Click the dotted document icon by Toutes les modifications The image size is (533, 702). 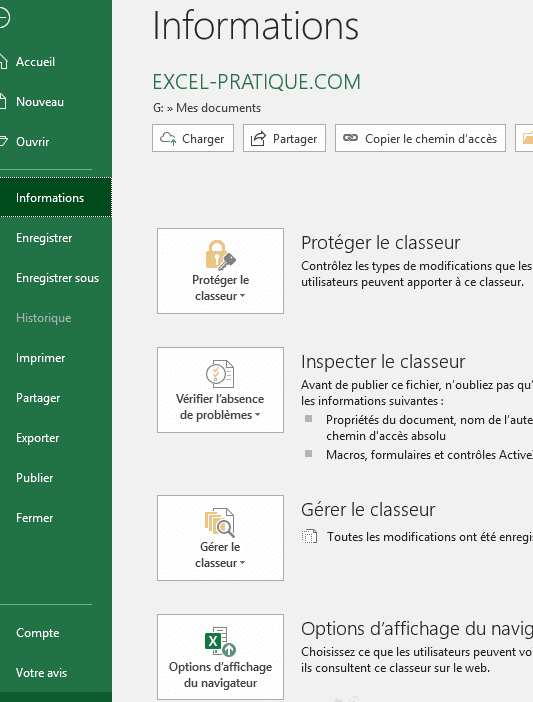point(309,536)
